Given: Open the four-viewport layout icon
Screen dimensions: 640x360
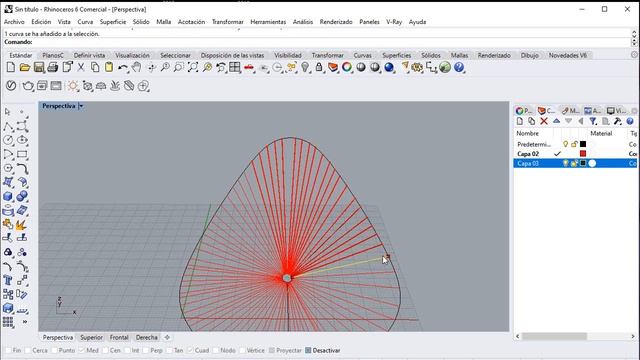Looking at the screenshot, I should pyautogui.click(x=235, y=67).
